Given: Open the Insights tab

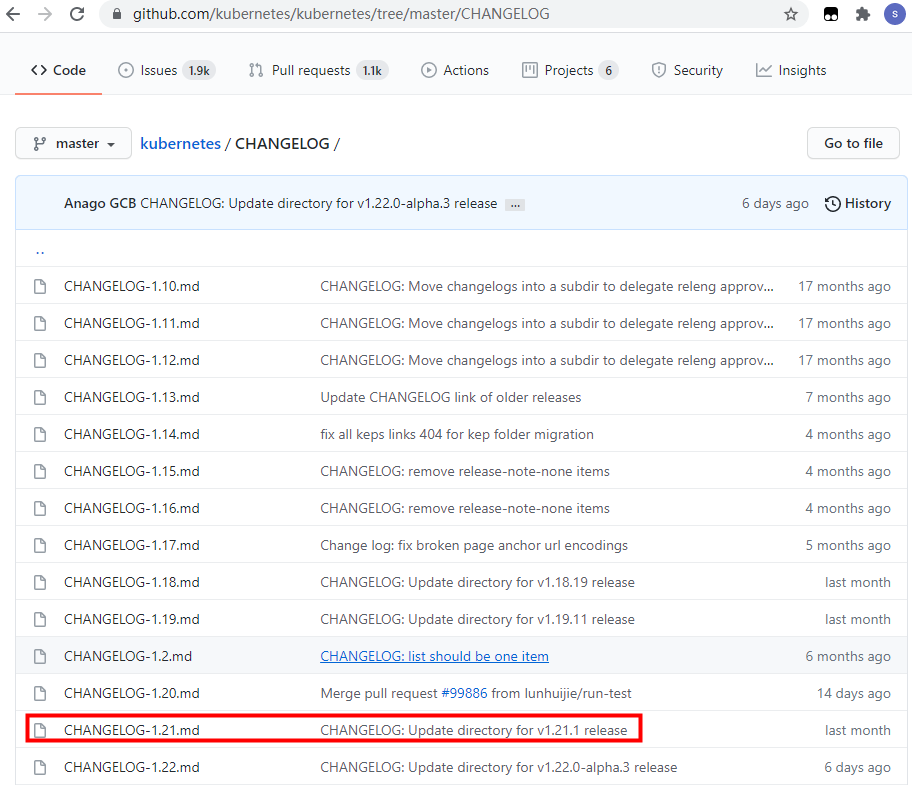Looking at the screenshot, I should click(x=791, y=71).
